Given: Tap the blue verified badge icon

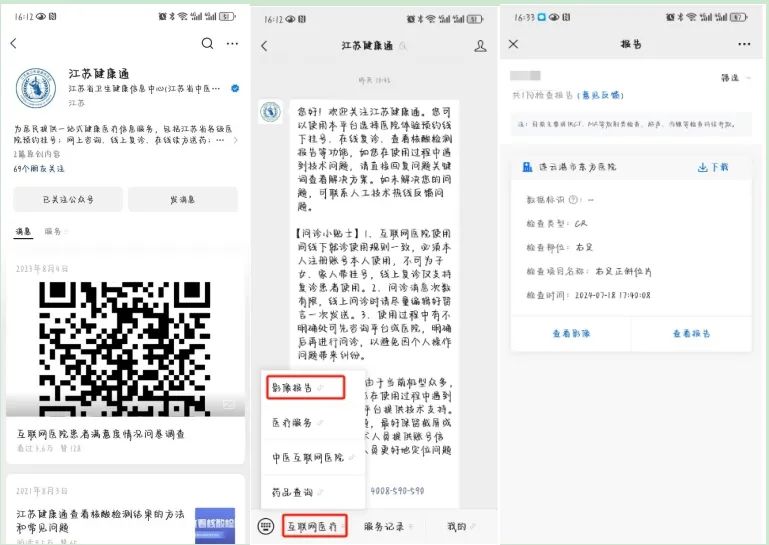Looking at the screenshot, I should point(235,89).
